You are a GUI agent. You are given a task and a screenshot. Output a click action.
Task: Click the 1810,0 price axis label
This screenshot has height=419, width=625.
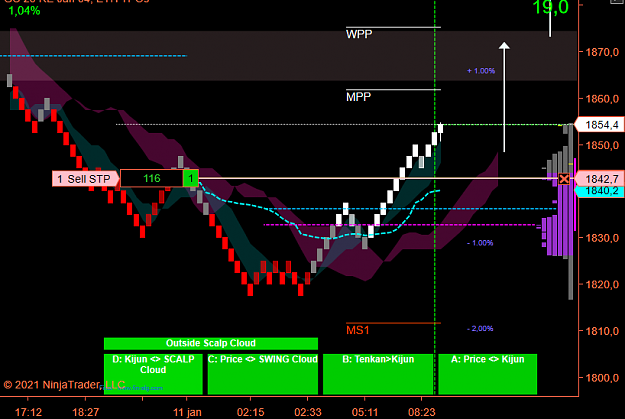(x=602, y=331)
